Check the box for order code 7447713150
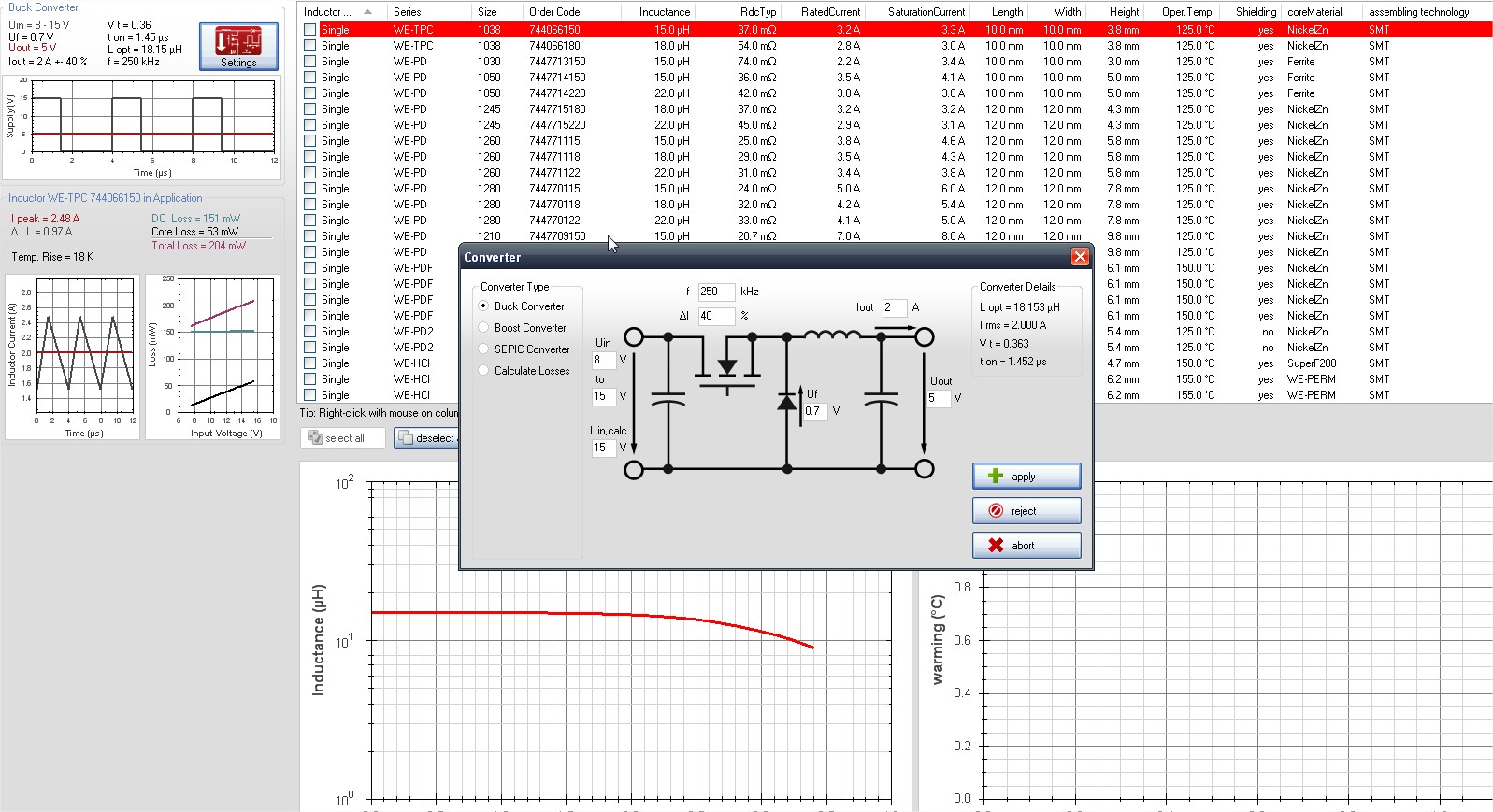Viewport: 1493px width, 812px height. tap(309, 62)
